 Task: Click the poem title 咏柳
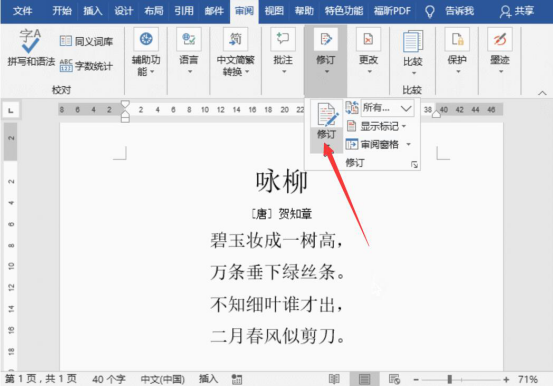tap(282, 182)
